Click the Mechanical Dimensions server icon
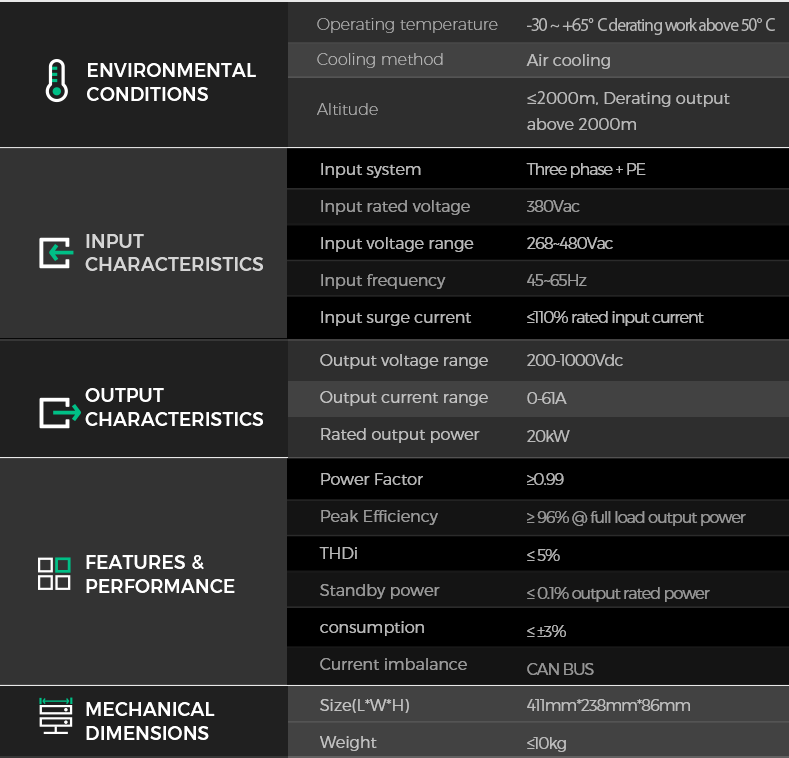Image resolution: width=789 pixels, height=758 pixels. click(56, 716)
